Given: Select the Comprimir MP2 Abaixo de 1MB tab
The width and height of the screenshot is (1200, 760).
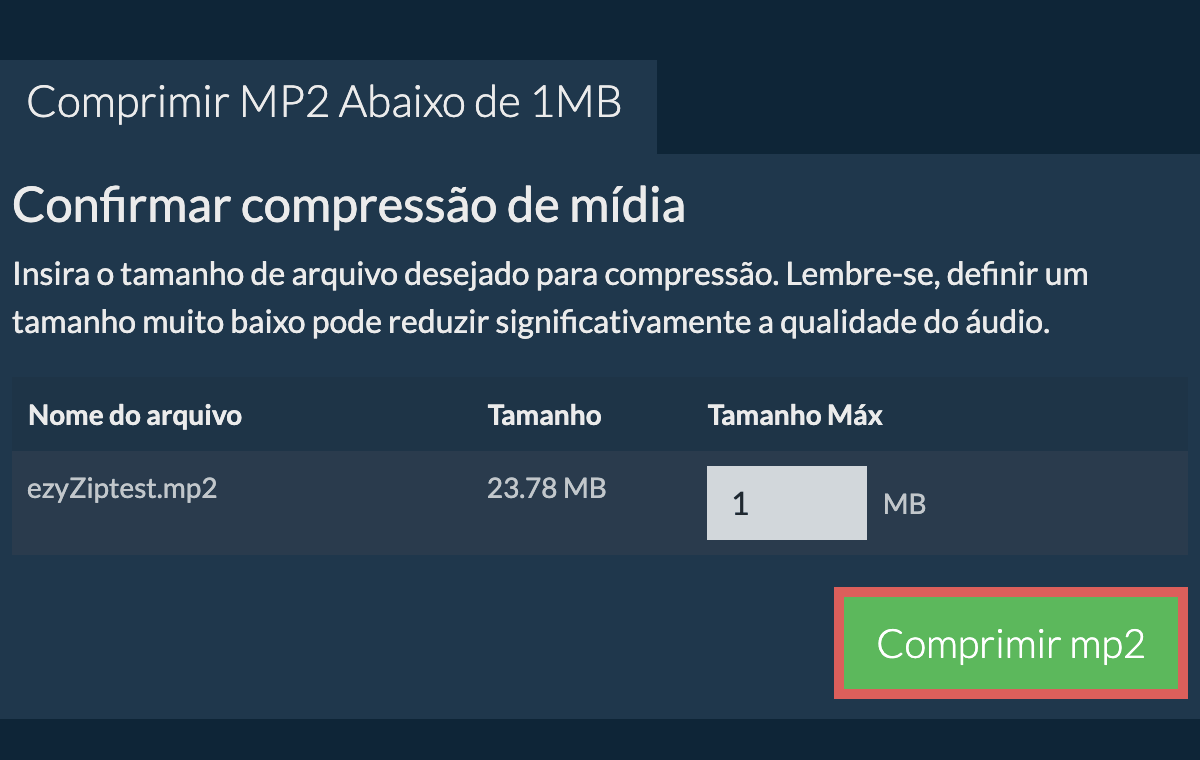Looking at the screenshot, I should [325, 103].
